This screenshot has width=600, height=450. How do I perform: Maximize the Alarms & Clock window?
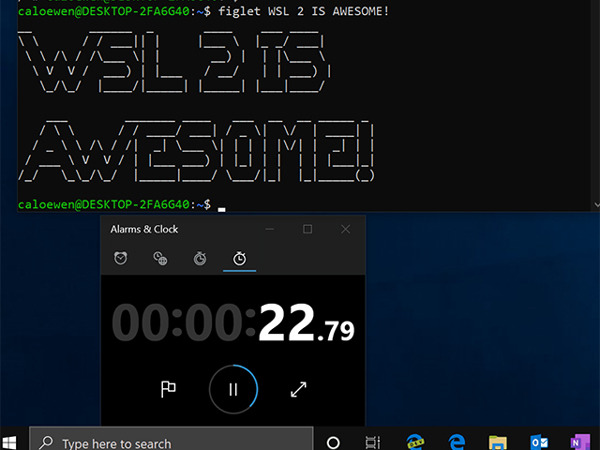[308, 229]
